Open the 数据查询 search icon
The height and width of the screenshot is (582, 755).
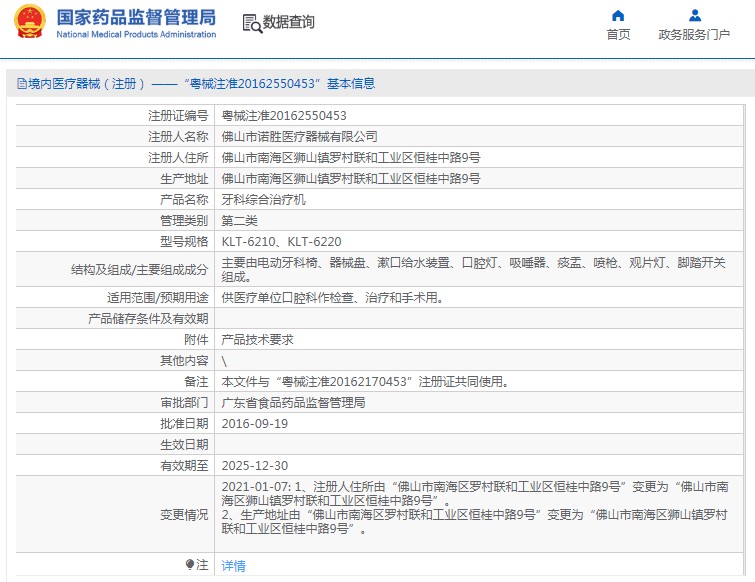click(252, 23)
